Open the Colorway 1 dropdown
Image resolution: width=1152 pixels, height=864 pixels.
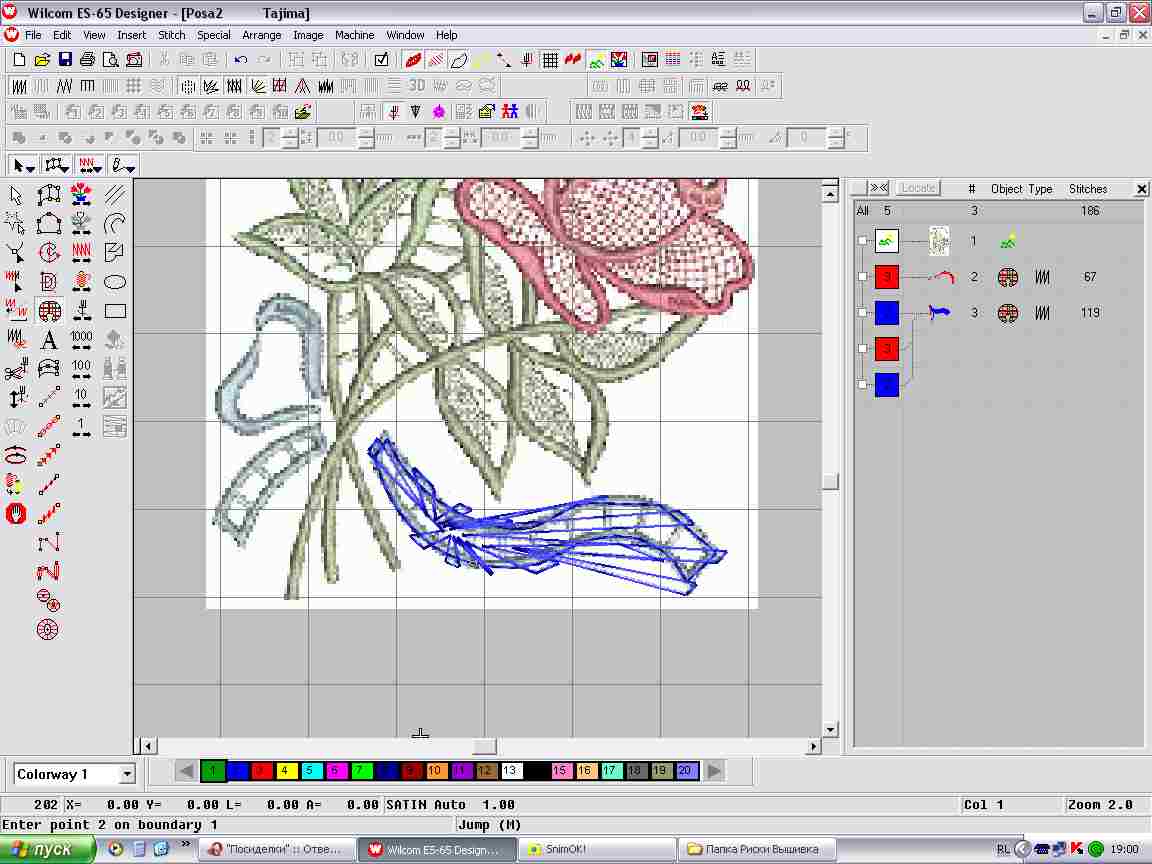click(x=127, y=774)
